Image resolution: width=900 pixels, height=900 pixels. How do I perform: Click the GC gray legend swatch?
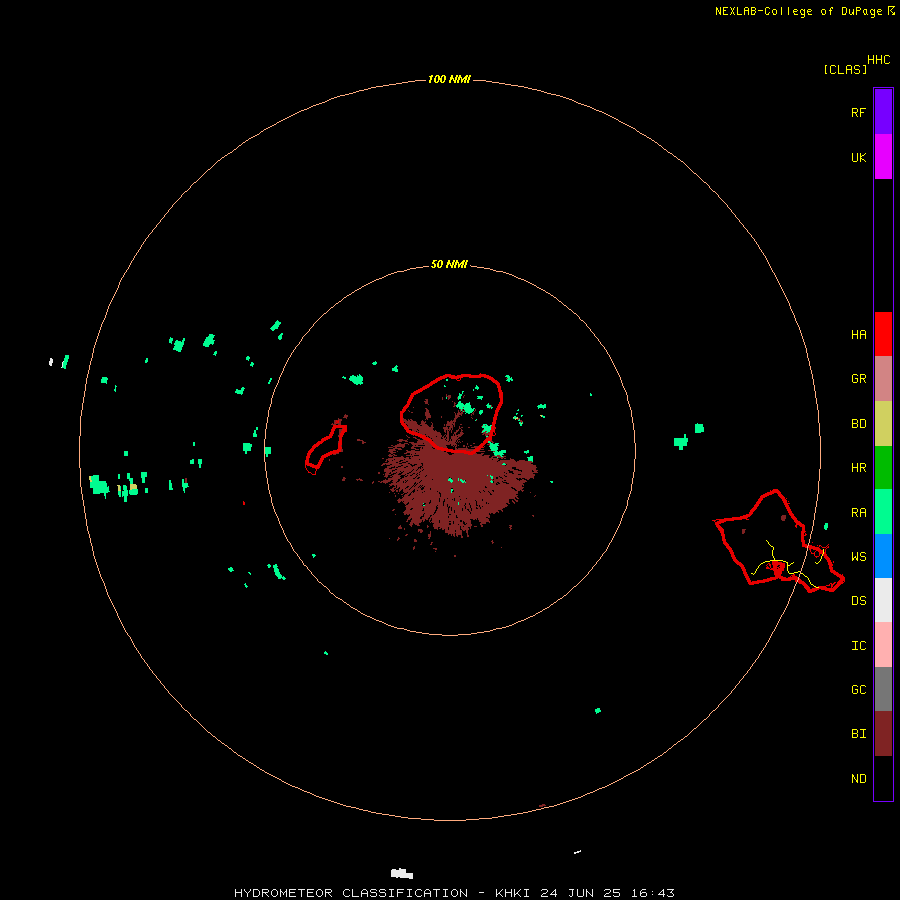click(x=883, y=689)
